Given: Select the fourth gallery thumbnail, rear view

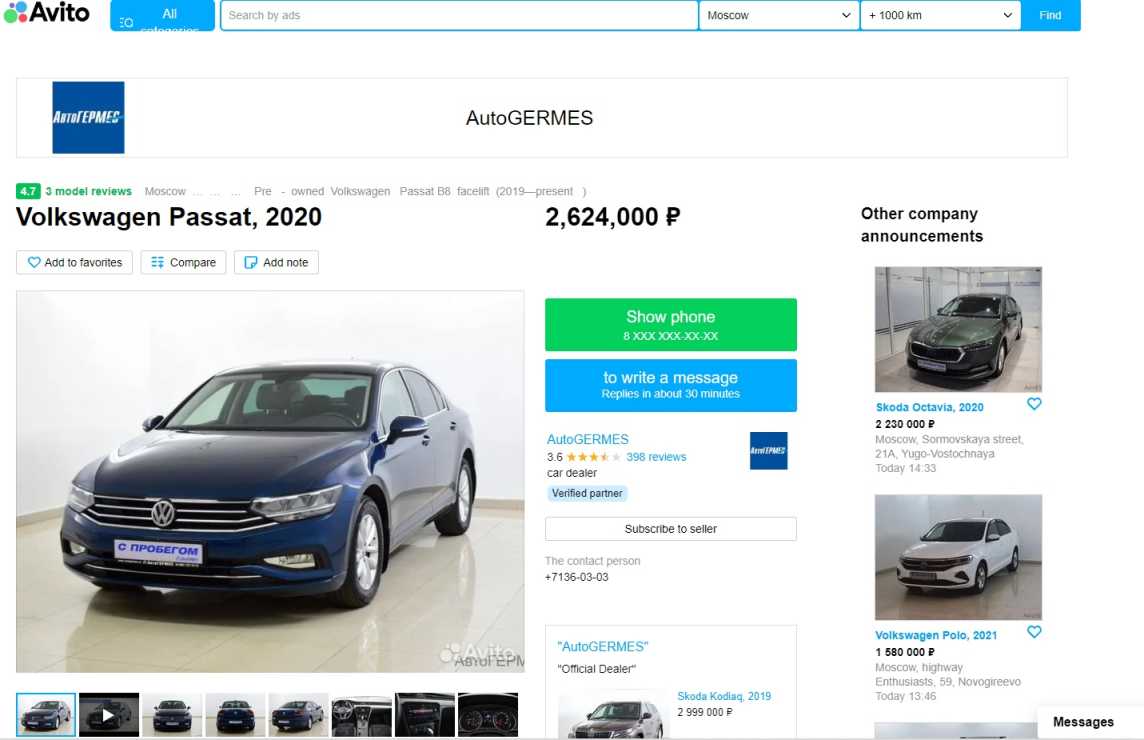Looking at the screenshot, I should coord(235,714).
